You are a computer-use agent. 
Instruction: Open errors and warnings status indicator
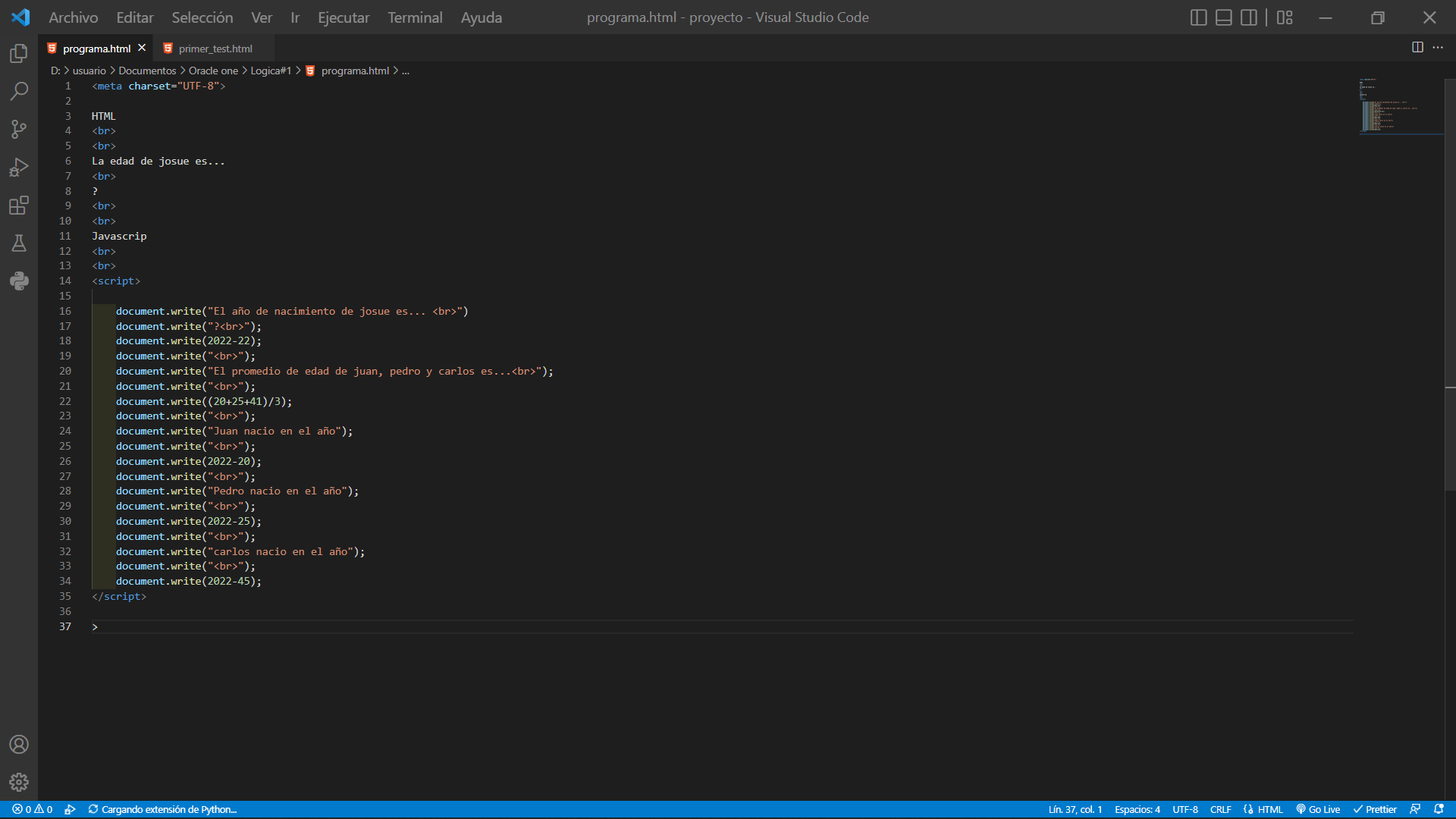[33, 809]
